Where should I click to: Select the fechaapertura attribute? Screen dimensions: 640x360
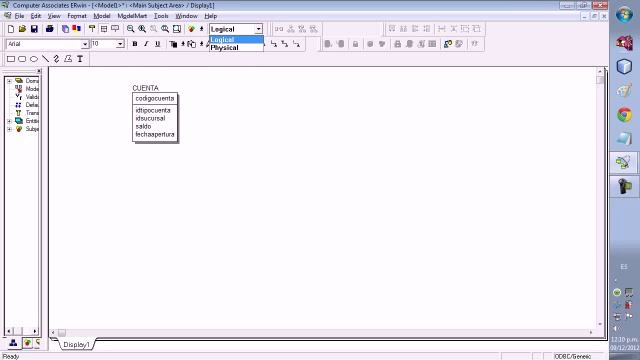pos(155,134)
